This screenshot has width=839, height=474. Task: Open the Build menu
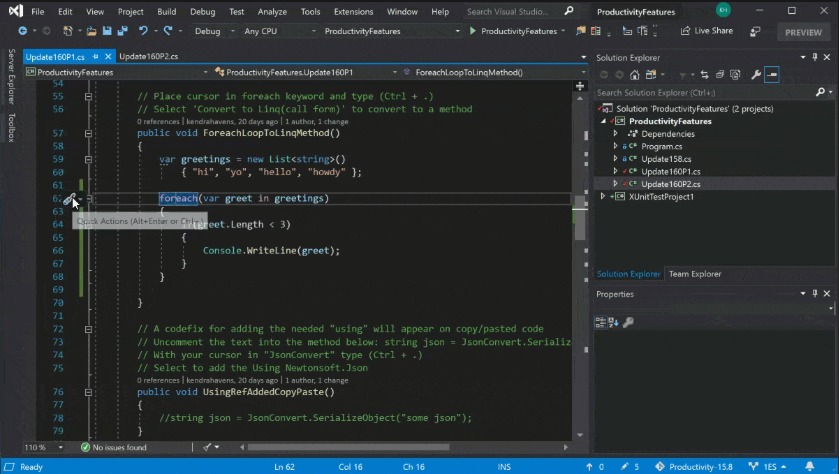166,11
